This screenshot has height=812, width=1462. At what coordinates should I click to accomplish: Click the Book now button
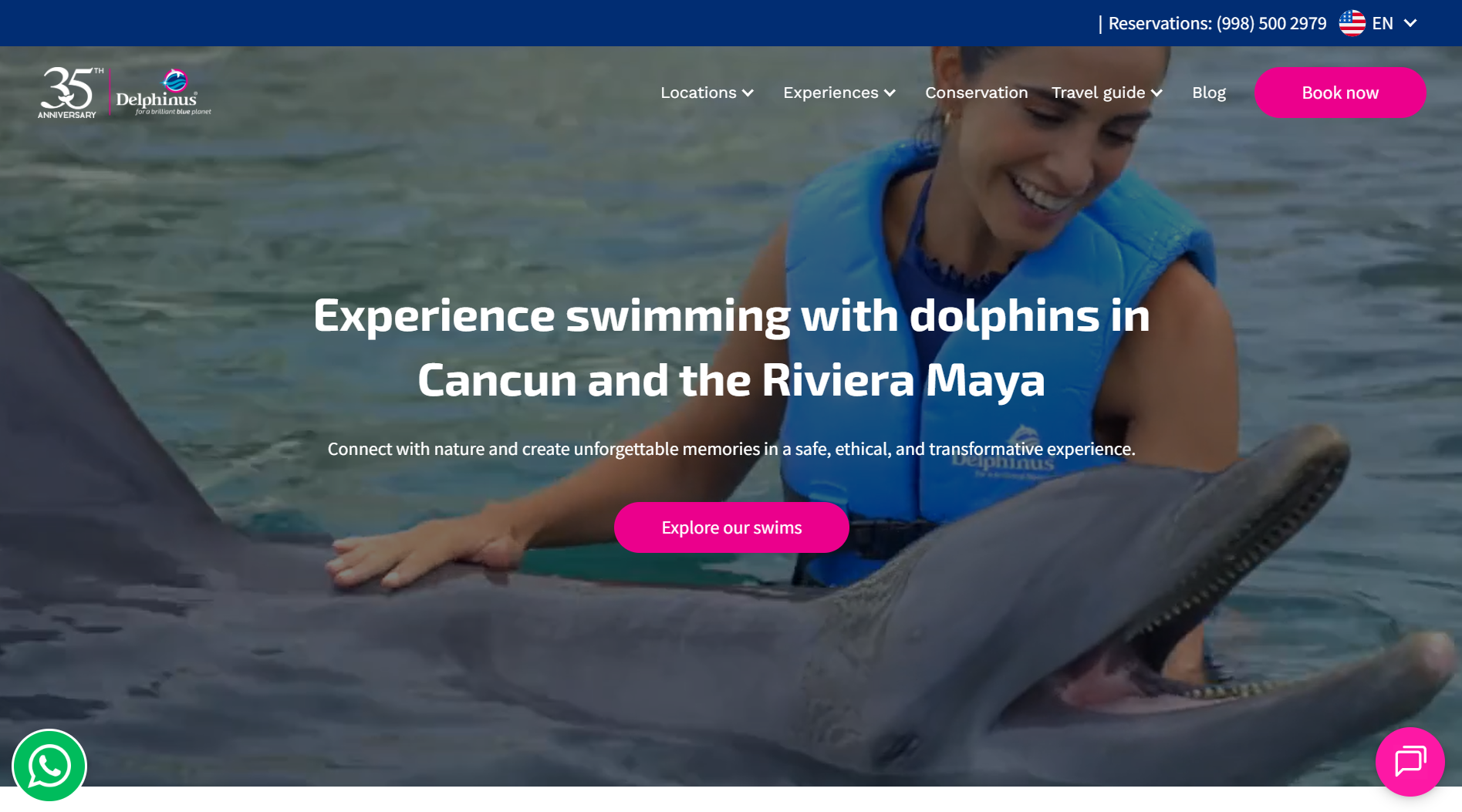pos(1340,93)
